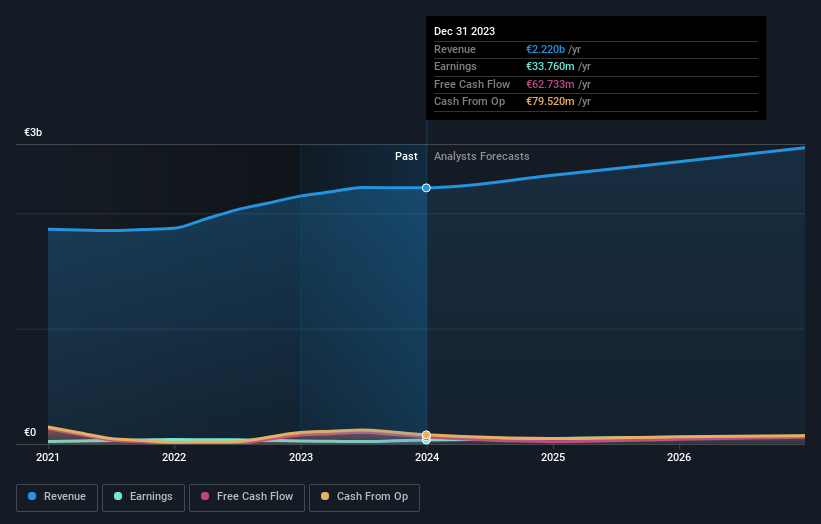Toggle the Earnings legend button
Image resolution: width=821 pixels, height=524 pixels.
143,497
